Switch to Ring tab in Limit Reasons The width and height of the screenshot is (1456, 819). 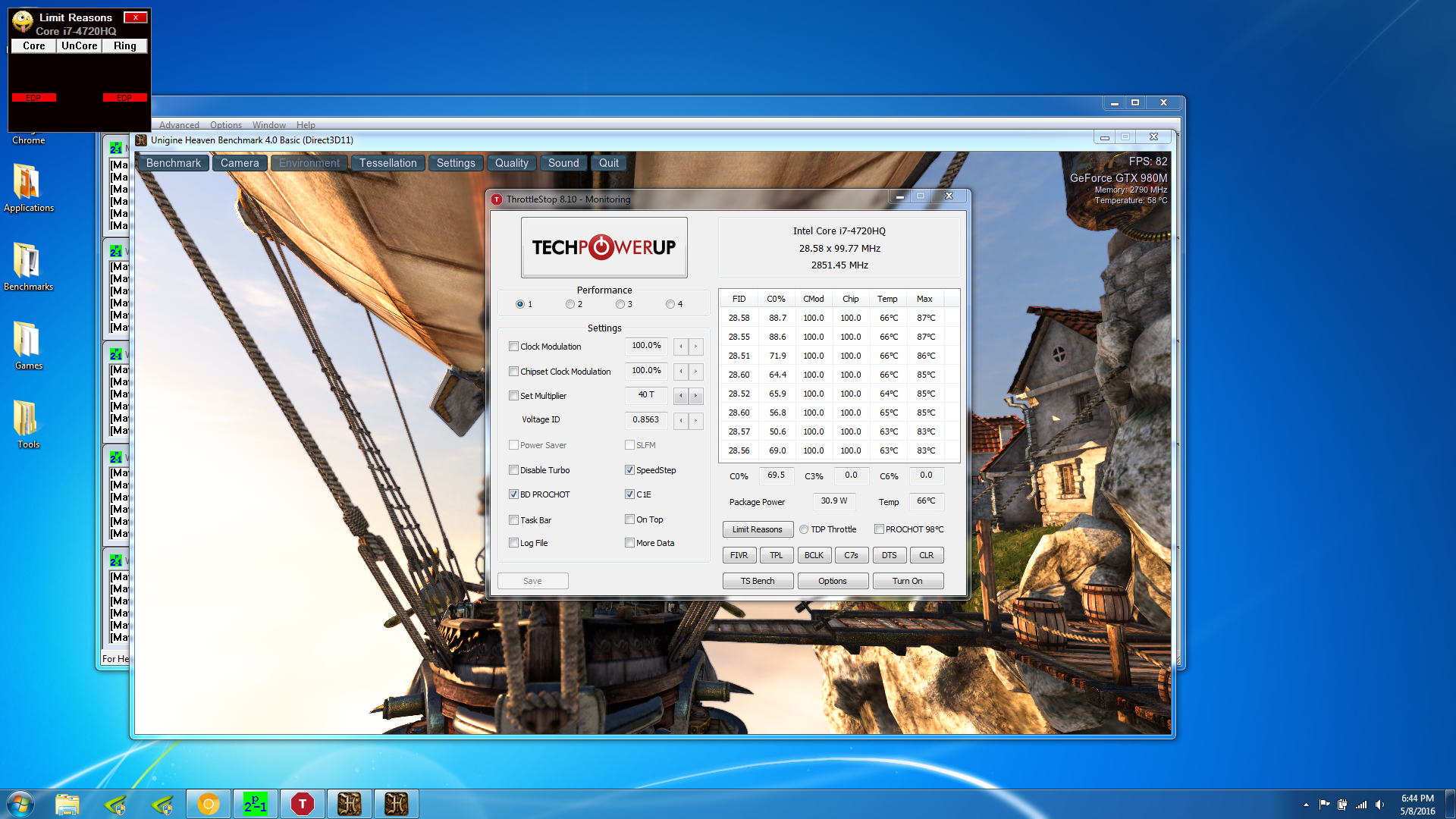pyautogui.click(x=125, y=45)
